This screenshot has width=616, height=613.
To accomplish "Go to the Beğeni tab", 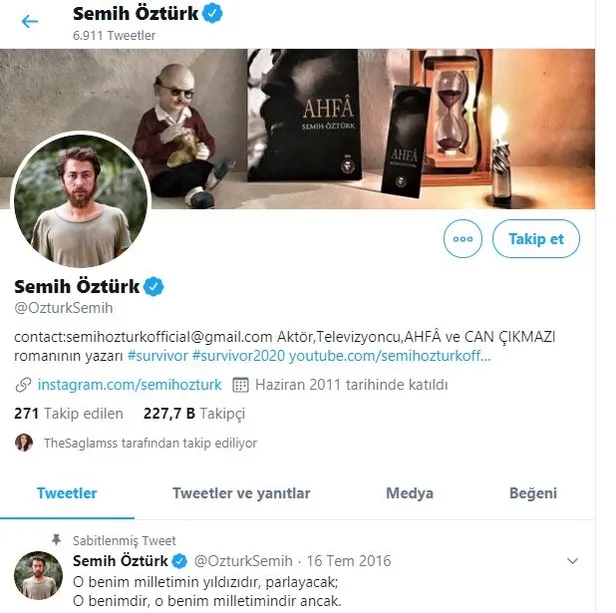I will pyautogui.click(x=531, y=493).
